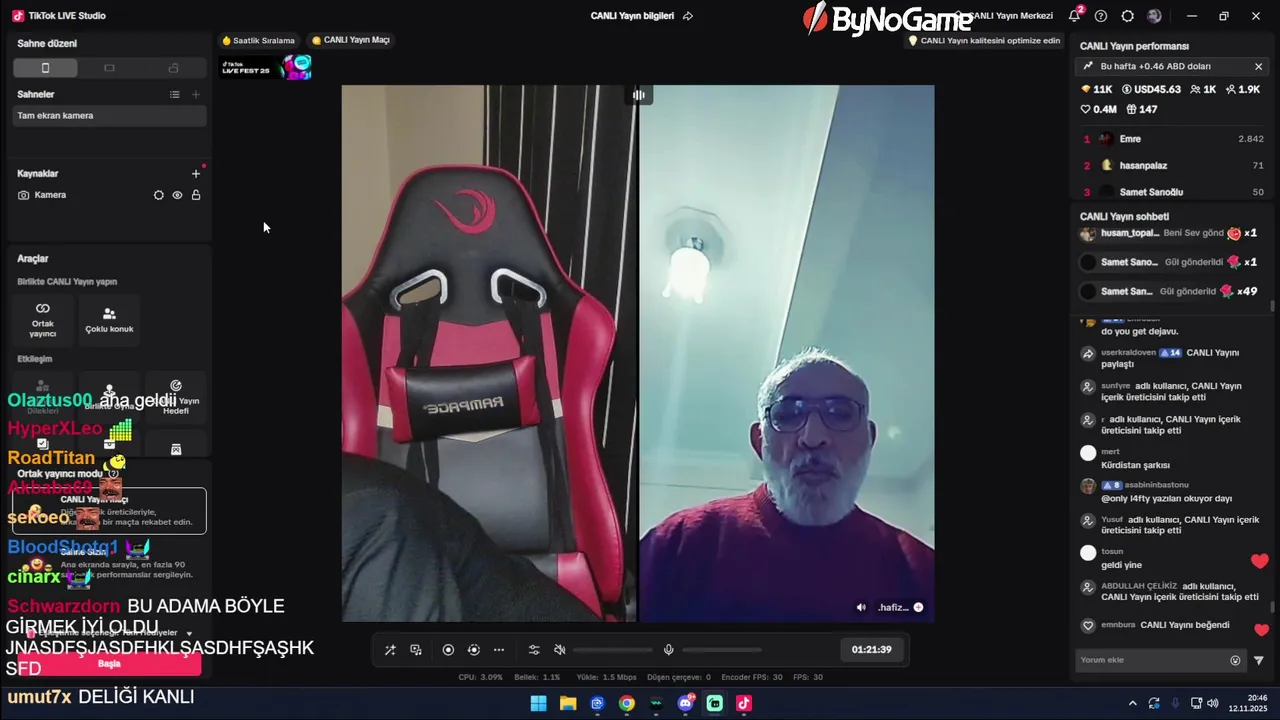Open the profile avatar menu
The width and height of the screenshot is (1280, 720).
[1155, 16]
